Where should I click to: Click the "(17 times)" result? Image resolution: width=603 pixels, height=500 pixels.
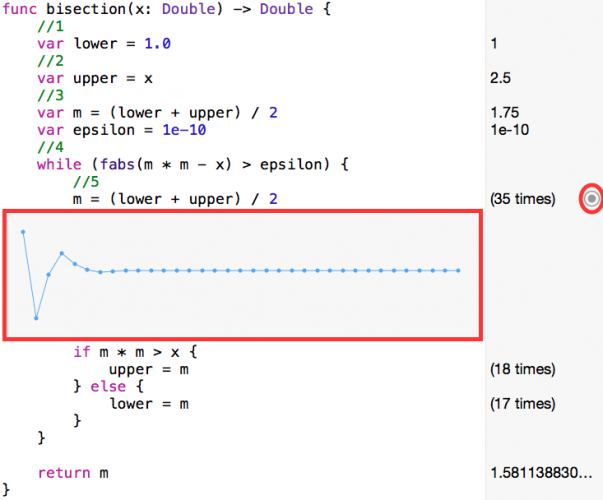pos(523,404)
